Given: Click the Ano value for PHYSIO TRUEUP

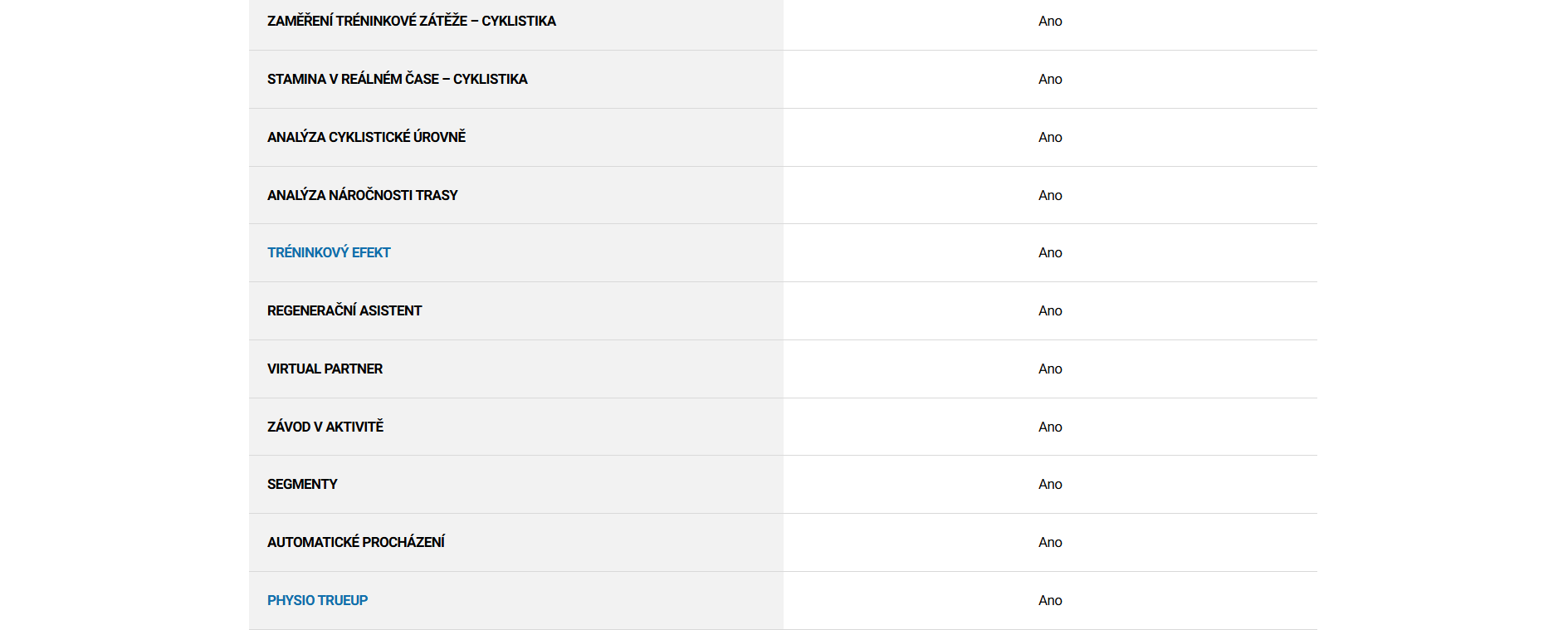Looking at the screenshot, I should [1050, 600].
